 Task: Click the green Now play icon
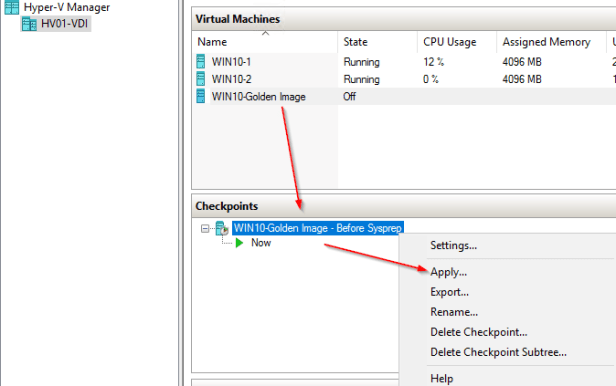pos(239,243)
